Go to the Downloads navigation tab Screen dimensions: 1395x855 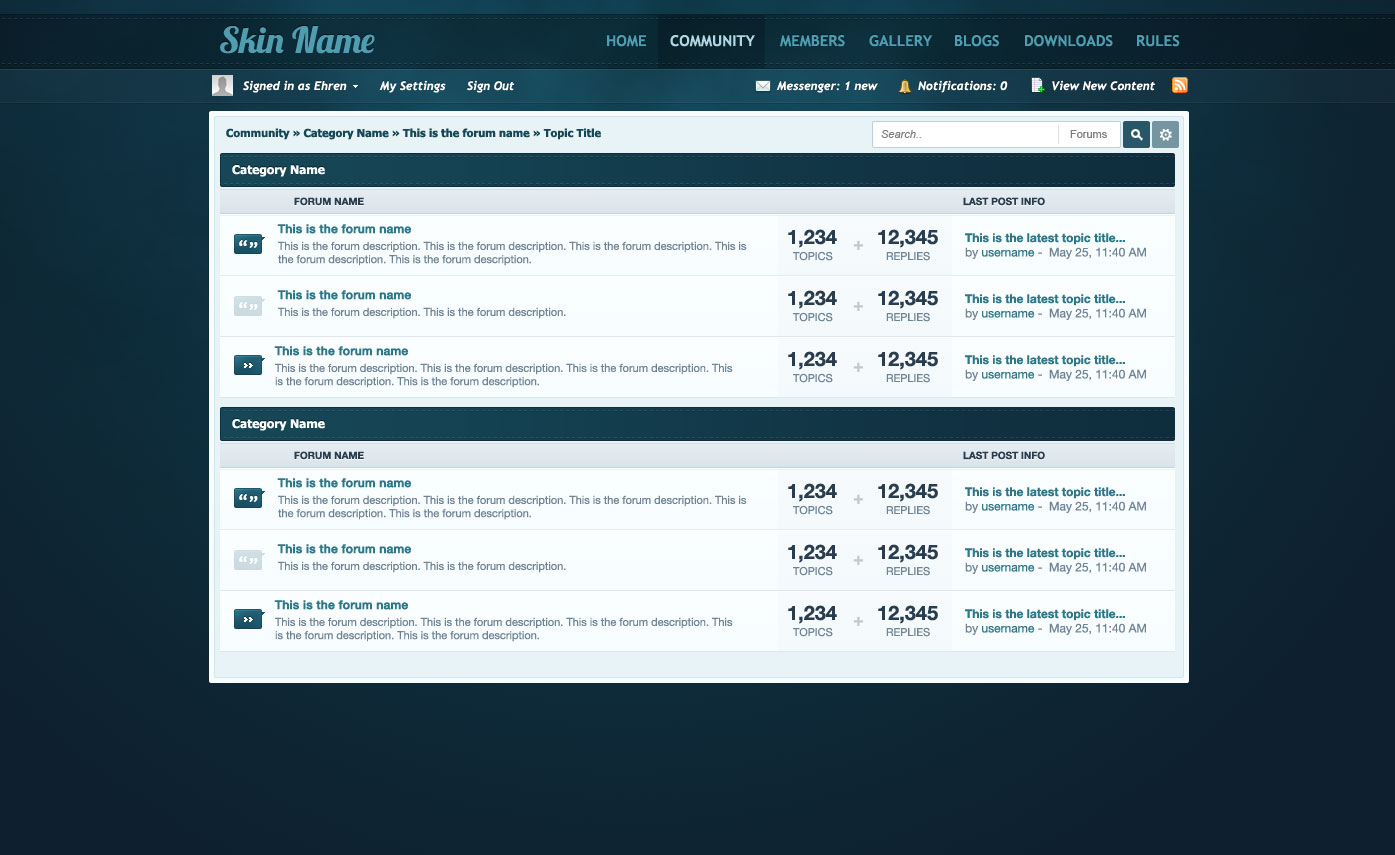tap(1068, 41)
